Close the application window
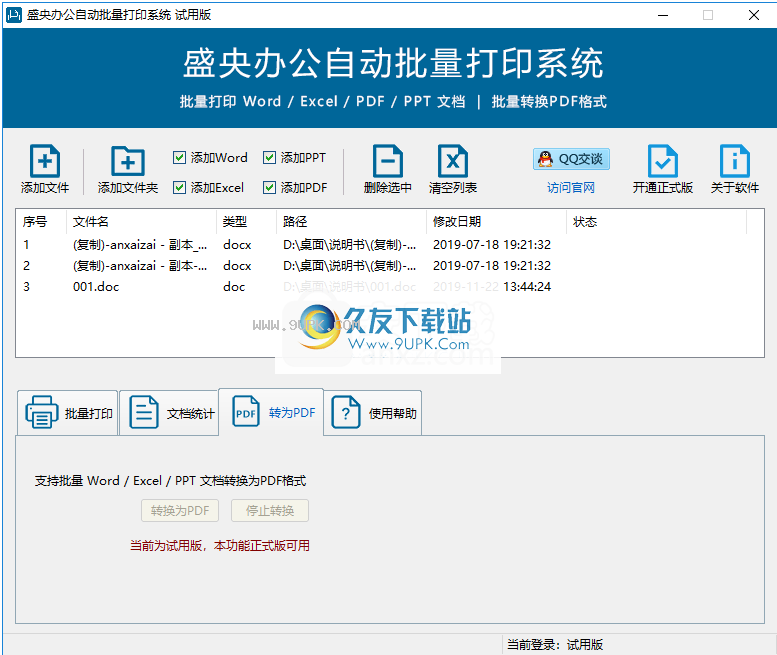 pos(754,15)
